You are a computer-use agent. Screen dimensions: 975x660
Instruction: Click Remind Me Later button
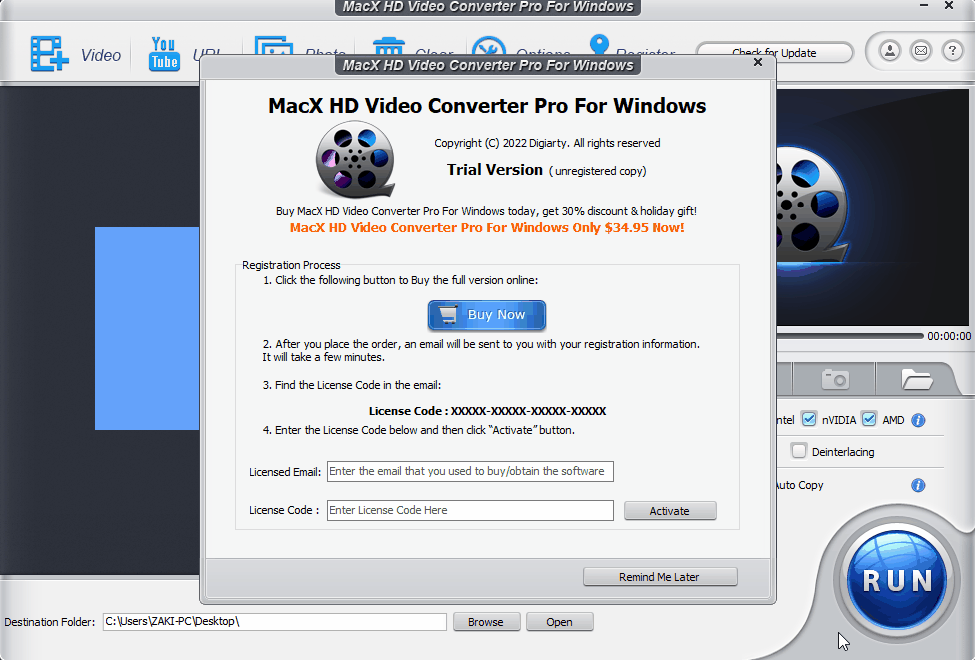pyautogui.click(x=660, y=577)
